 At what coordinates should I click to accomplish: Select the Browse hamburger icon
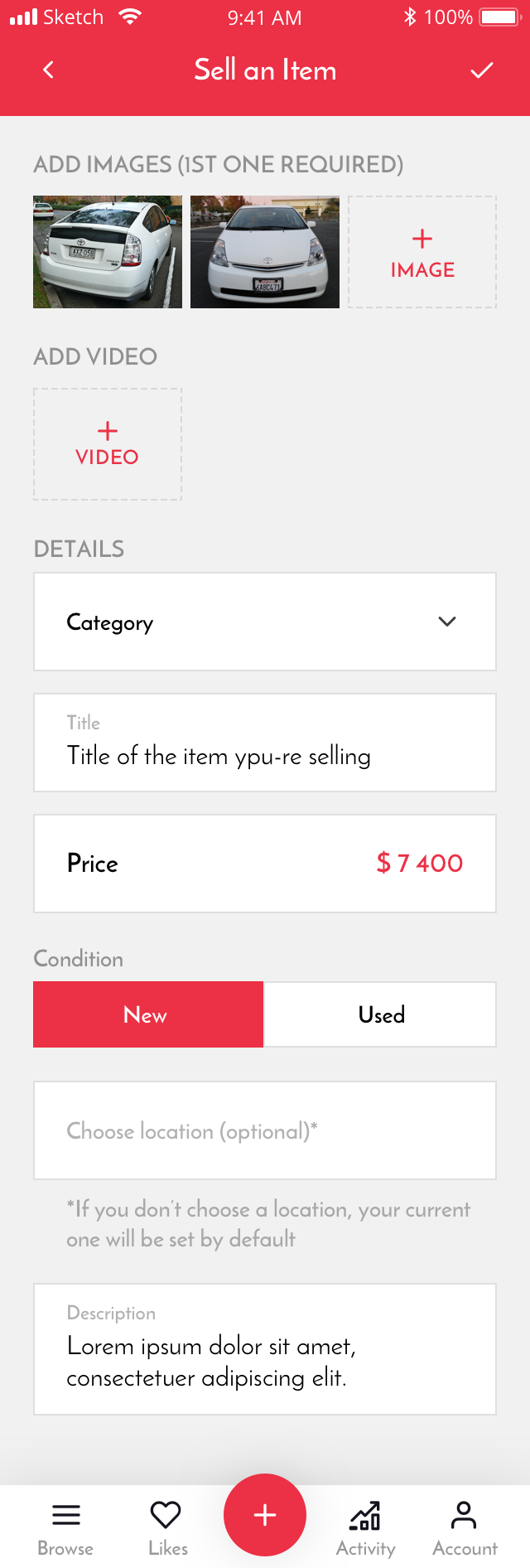coord(65,1508)
